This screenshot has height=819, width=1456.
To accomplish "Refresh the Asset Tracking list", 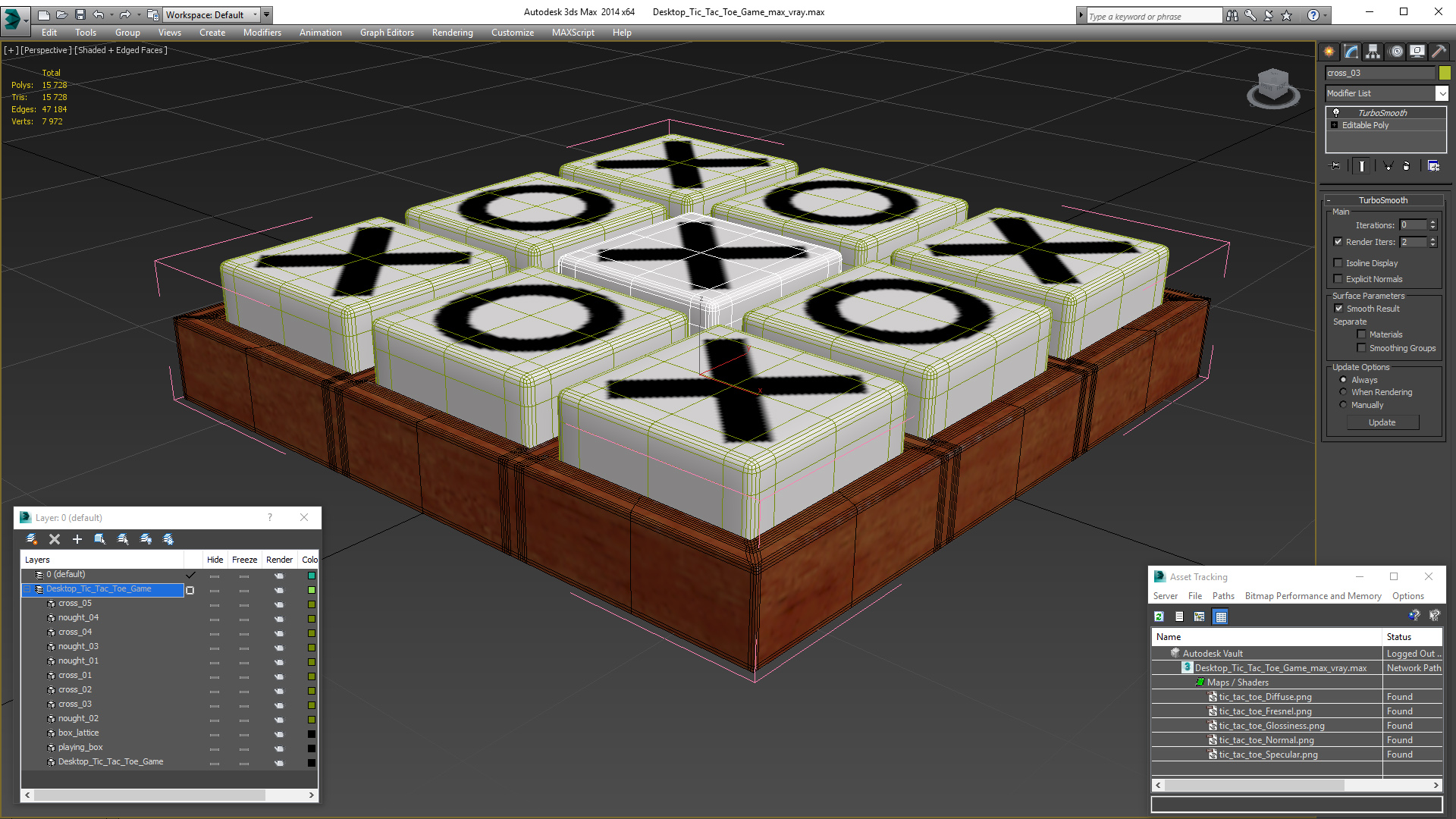I will click(x=1159, y=617).
